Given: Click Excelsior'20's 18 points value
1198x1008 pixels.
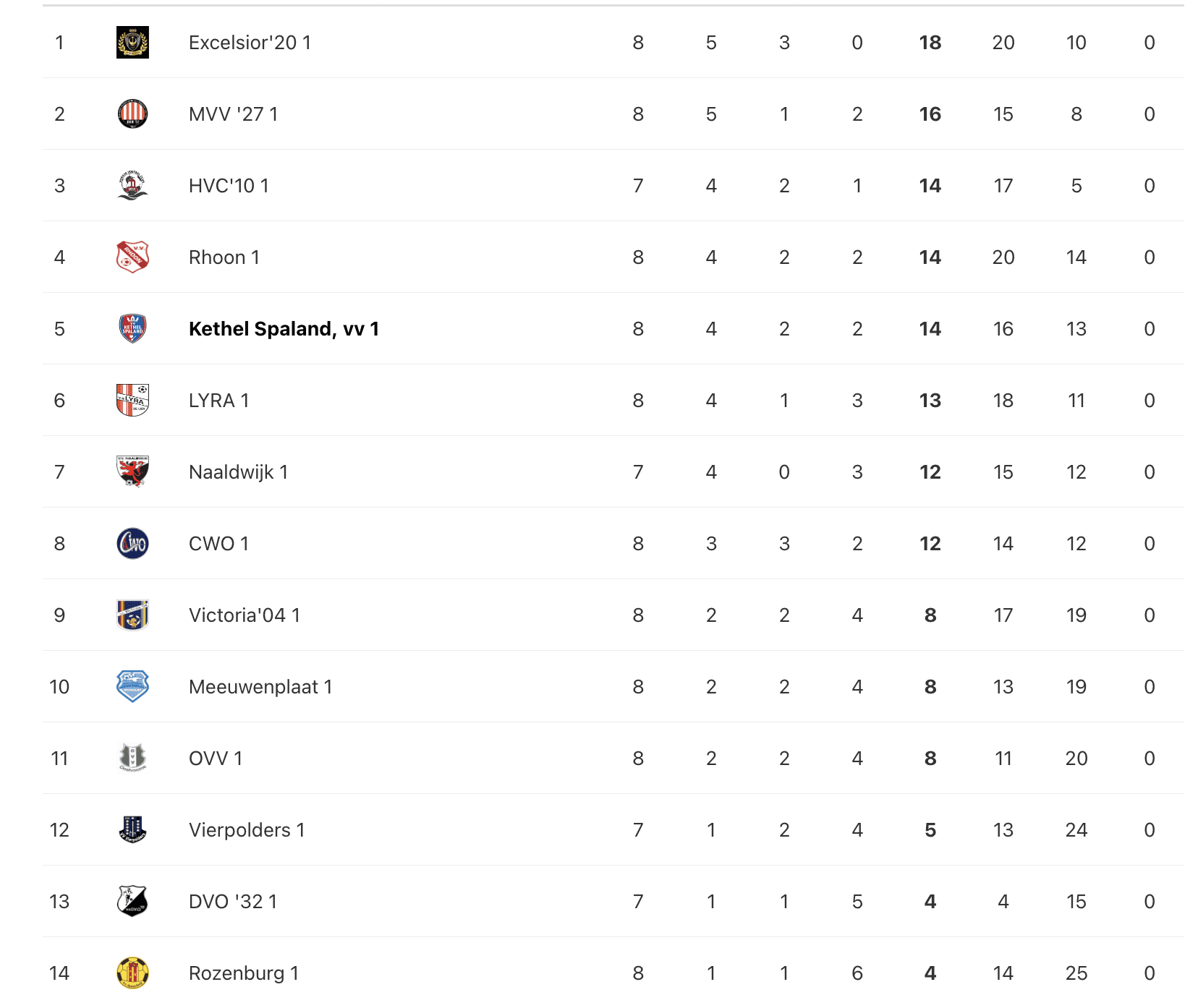Looking at the screenshot, I should [x=930, y=43].
